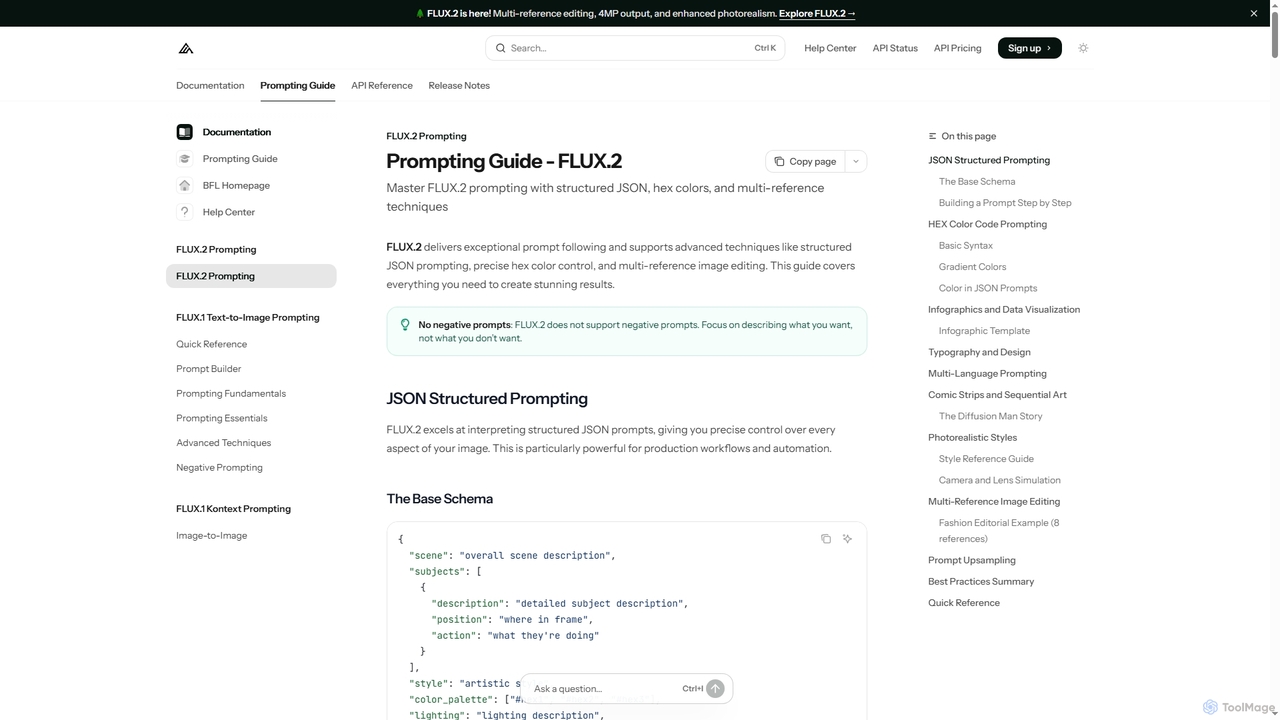Open Prompting Fundamentals sidebar page

click(x=231, y=394)
